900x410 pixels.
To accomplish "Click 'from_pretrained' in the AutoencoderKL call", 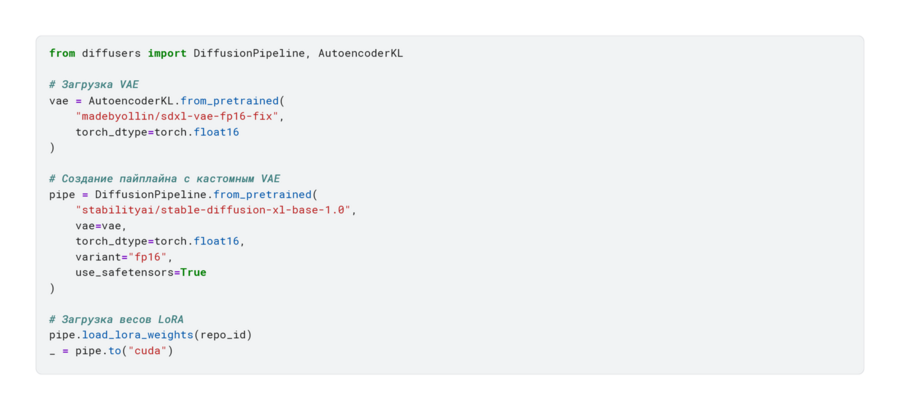I will tap(229, 101).
